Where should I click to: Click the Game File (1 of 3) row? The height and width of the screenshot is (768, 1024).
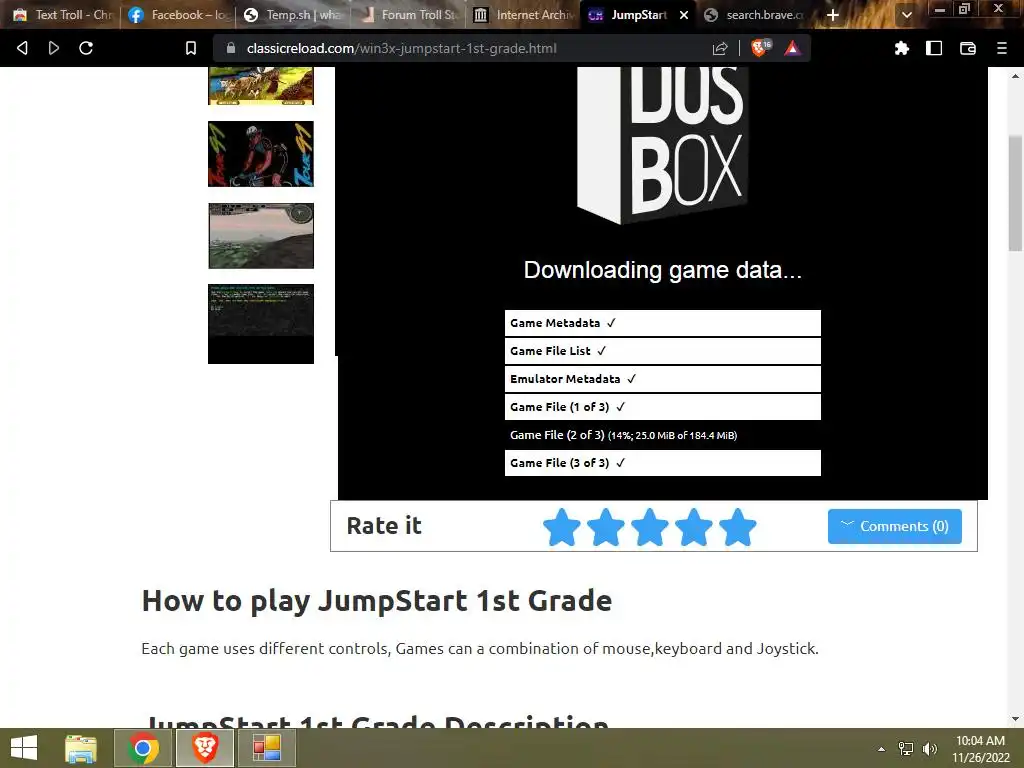(x=662, y=407)
